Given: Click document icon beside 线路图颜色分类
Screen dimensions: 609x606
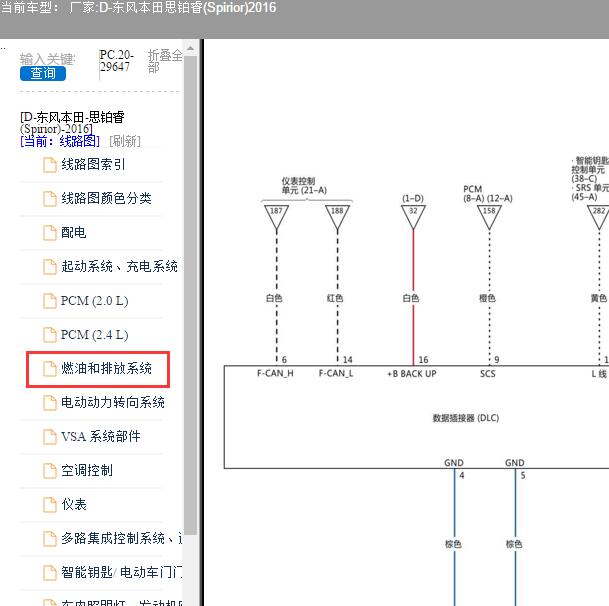Looking at the screenshot, I should click(x=50, y=199).
